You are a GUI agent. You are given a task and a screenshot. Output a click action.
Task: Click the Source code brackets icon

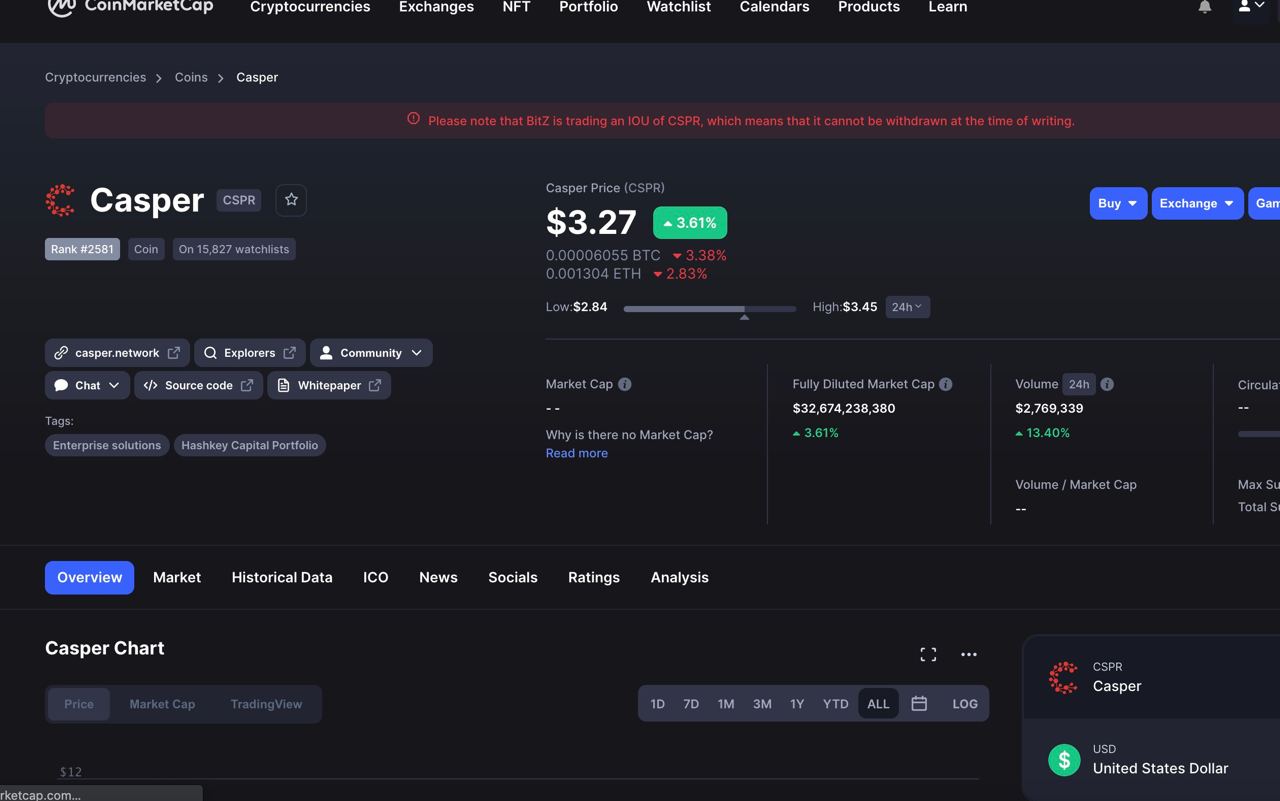tap(151, 385)
